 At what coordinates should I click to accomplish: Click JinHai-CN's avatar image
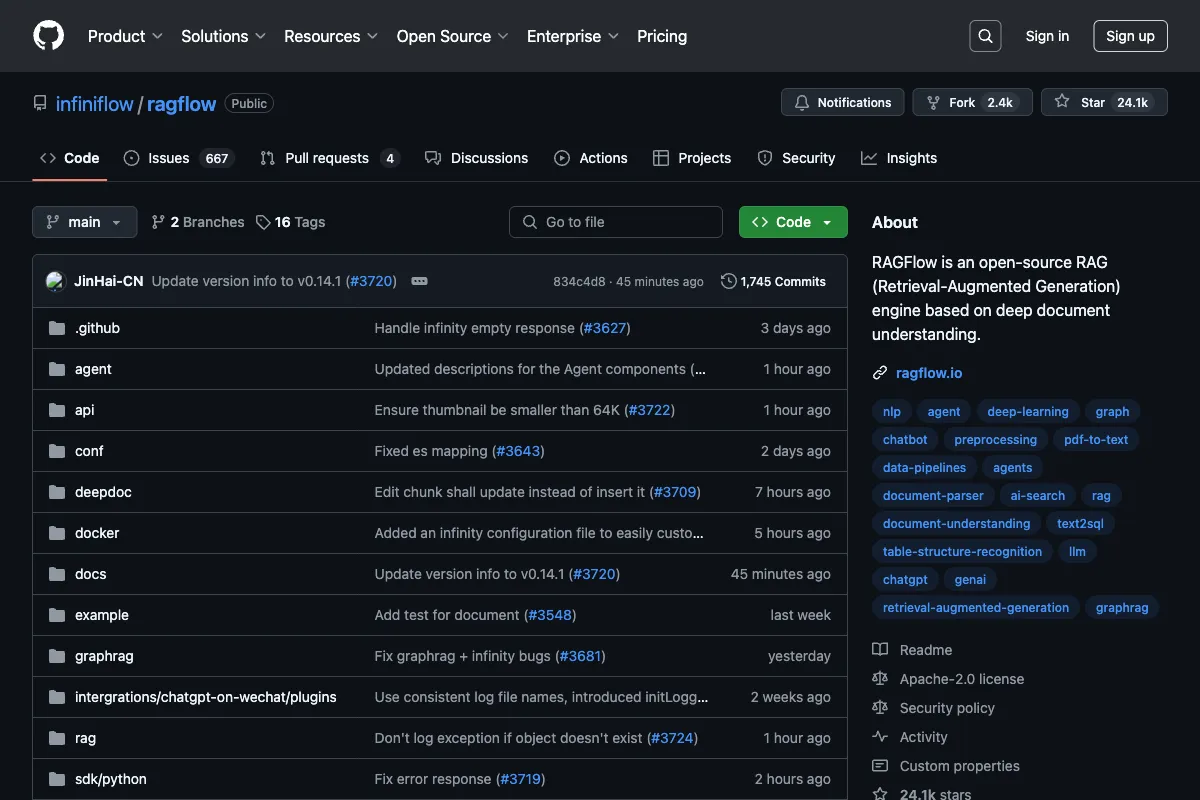pyautogui.click(x=56, y=281)
